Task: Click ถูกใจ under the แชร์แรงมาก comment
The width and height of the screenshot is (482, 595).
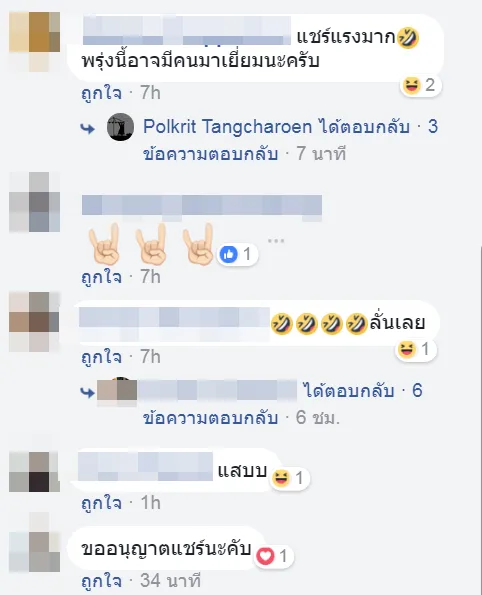Action: pos(101,93)
